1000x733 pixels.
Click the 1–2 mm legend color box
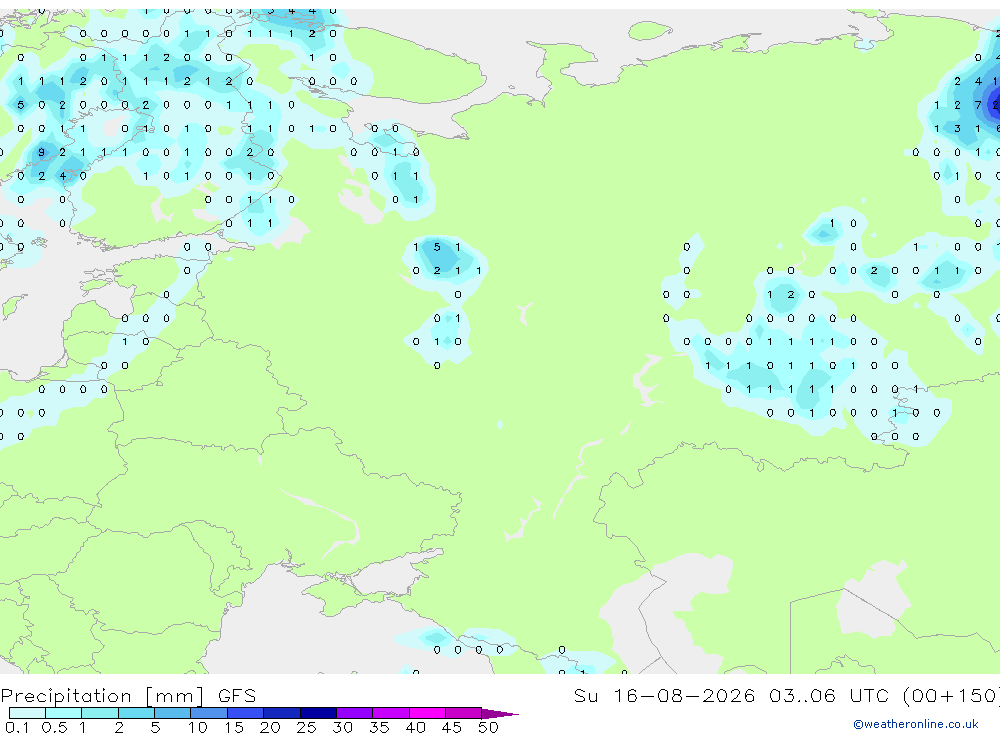click(x=100, y=713)
